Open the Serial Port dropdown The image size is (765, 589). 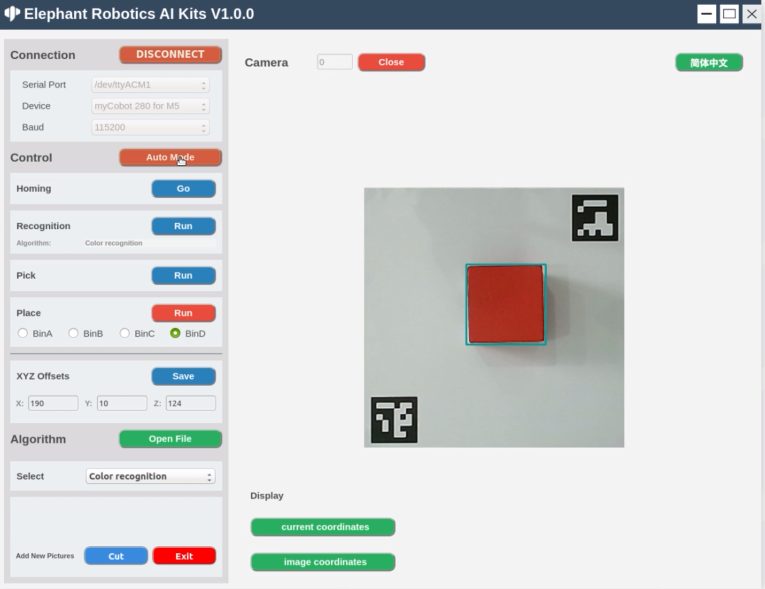(x=150, y=85)
